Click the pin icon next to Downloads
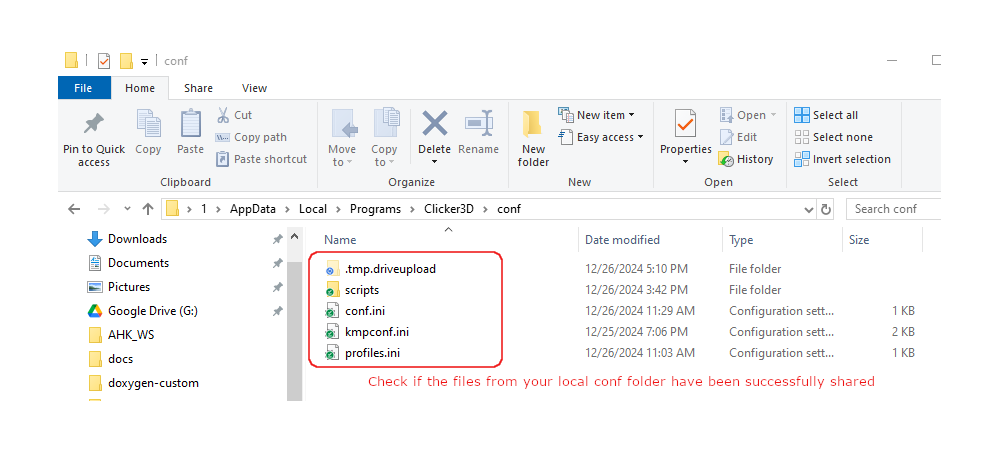This screenshot has height=450, width=1000. point(277,240)
